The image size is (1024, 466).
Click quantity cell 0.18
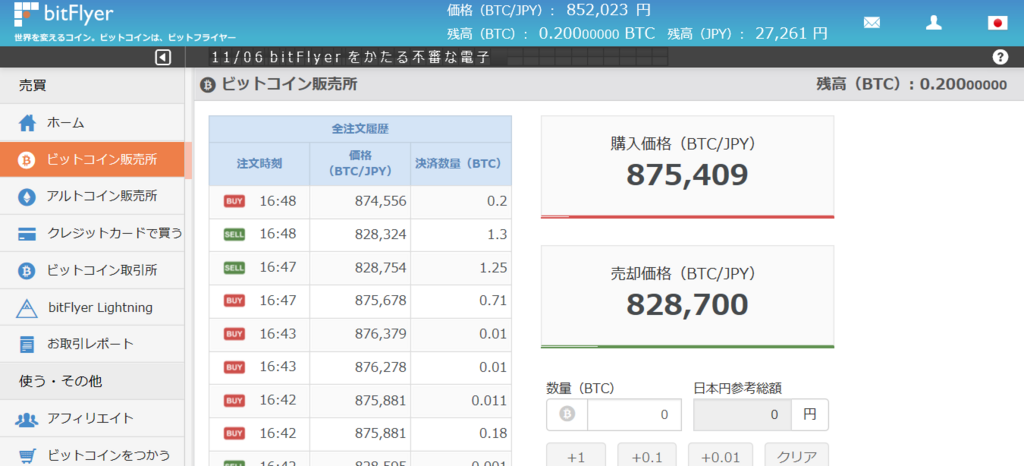coord(461,433)
